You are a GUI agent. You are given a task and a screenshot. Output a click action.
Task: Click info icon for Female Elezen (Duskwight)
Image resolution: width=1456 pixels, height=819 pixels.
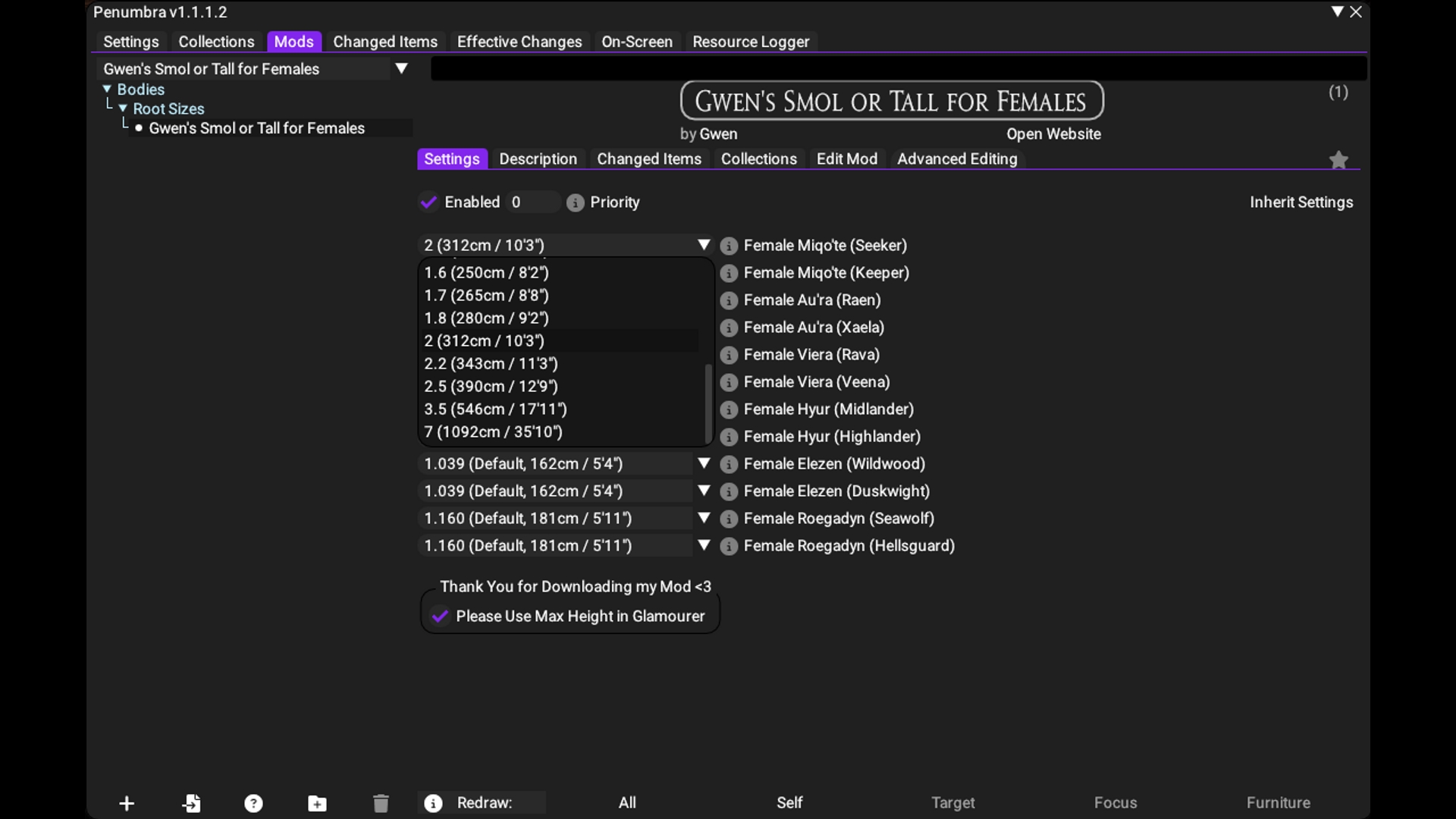coord(729,491)
